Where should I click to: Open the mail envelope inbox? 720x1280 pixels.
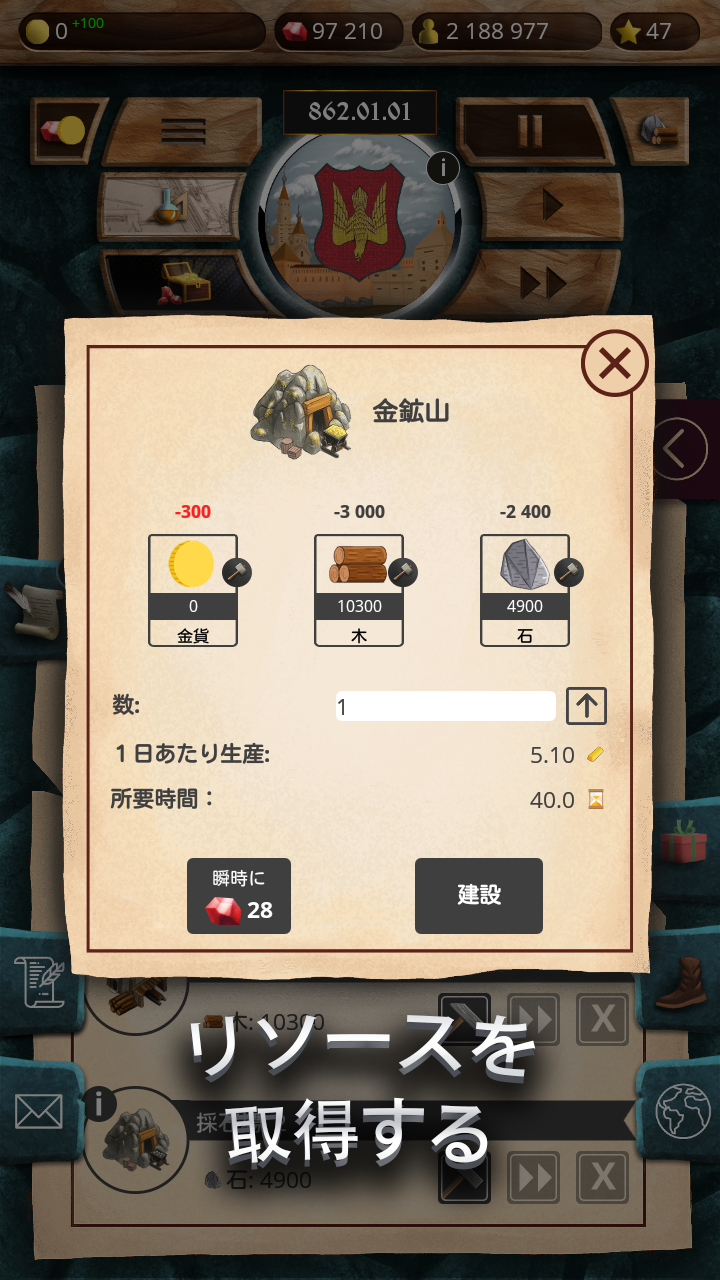click(x=39, y=1111)
